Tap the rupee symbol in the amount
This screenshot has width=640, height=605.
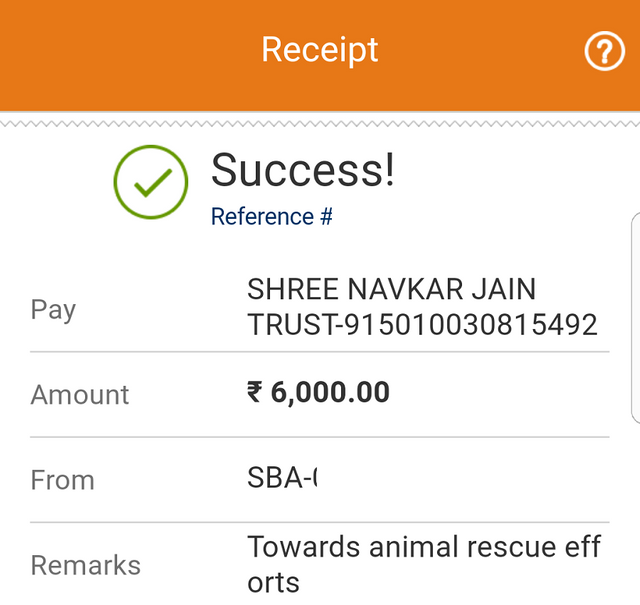click(x=254, y=392)
